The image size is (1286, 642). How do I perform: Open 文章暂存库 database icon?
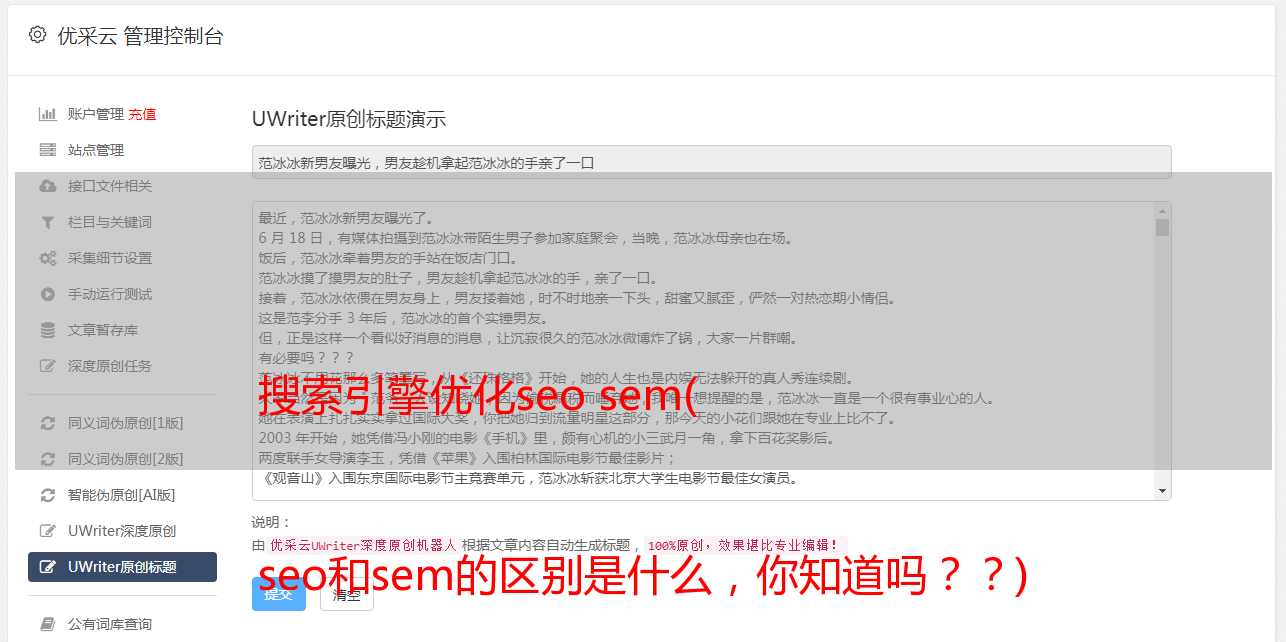coord(47,330)
